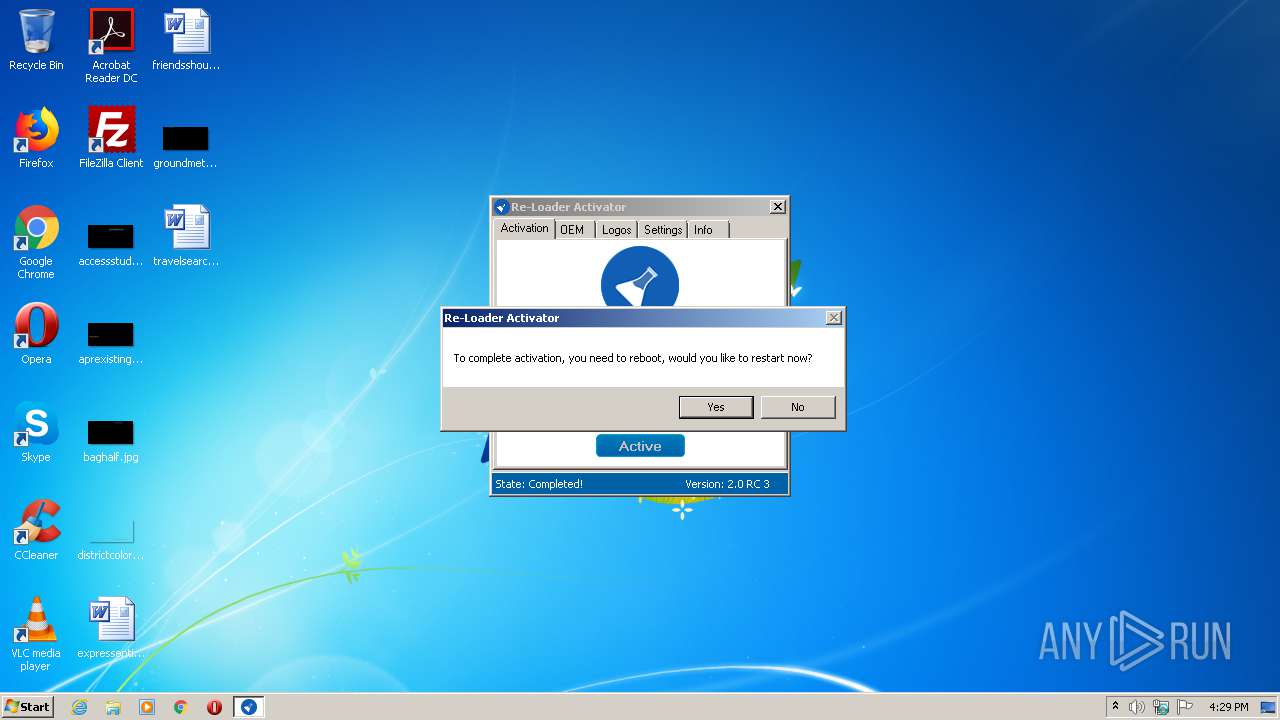The image size is (1280, 720).
Task: Open Windows Explorer from the taskbar
Action: (113, 707)
